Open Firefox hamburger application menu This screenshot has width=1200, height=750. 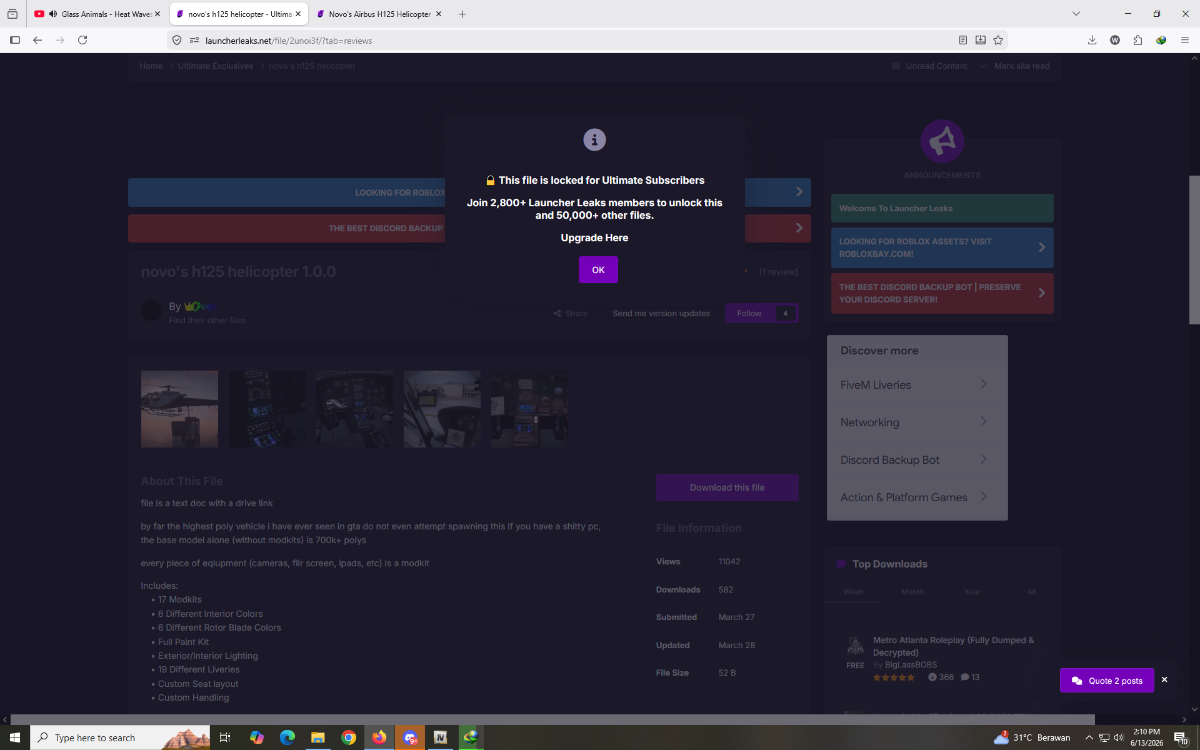click(x=1184, y=40)
